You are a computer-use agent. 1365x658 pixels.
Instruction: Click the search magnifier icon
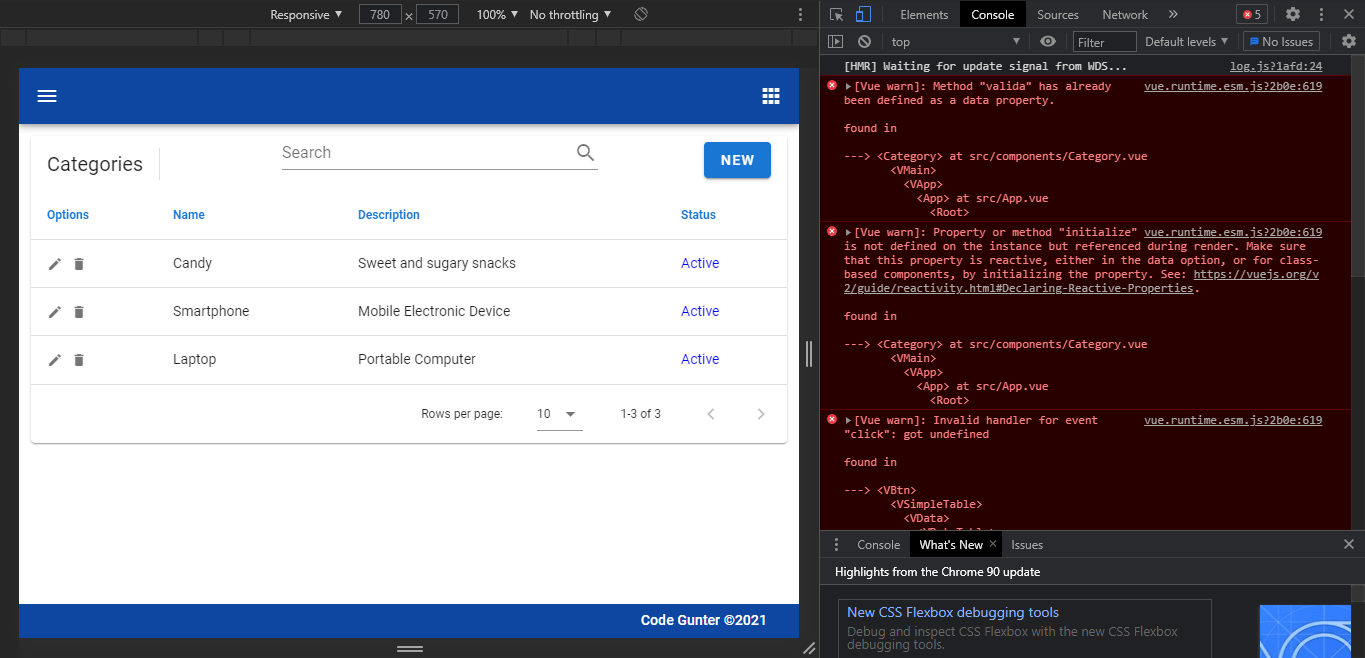[x=585, y=152]
